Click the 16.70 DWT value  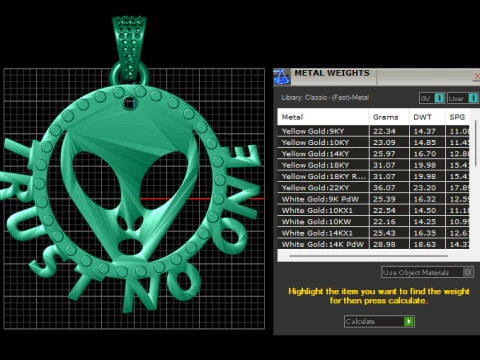pos(425,154)
